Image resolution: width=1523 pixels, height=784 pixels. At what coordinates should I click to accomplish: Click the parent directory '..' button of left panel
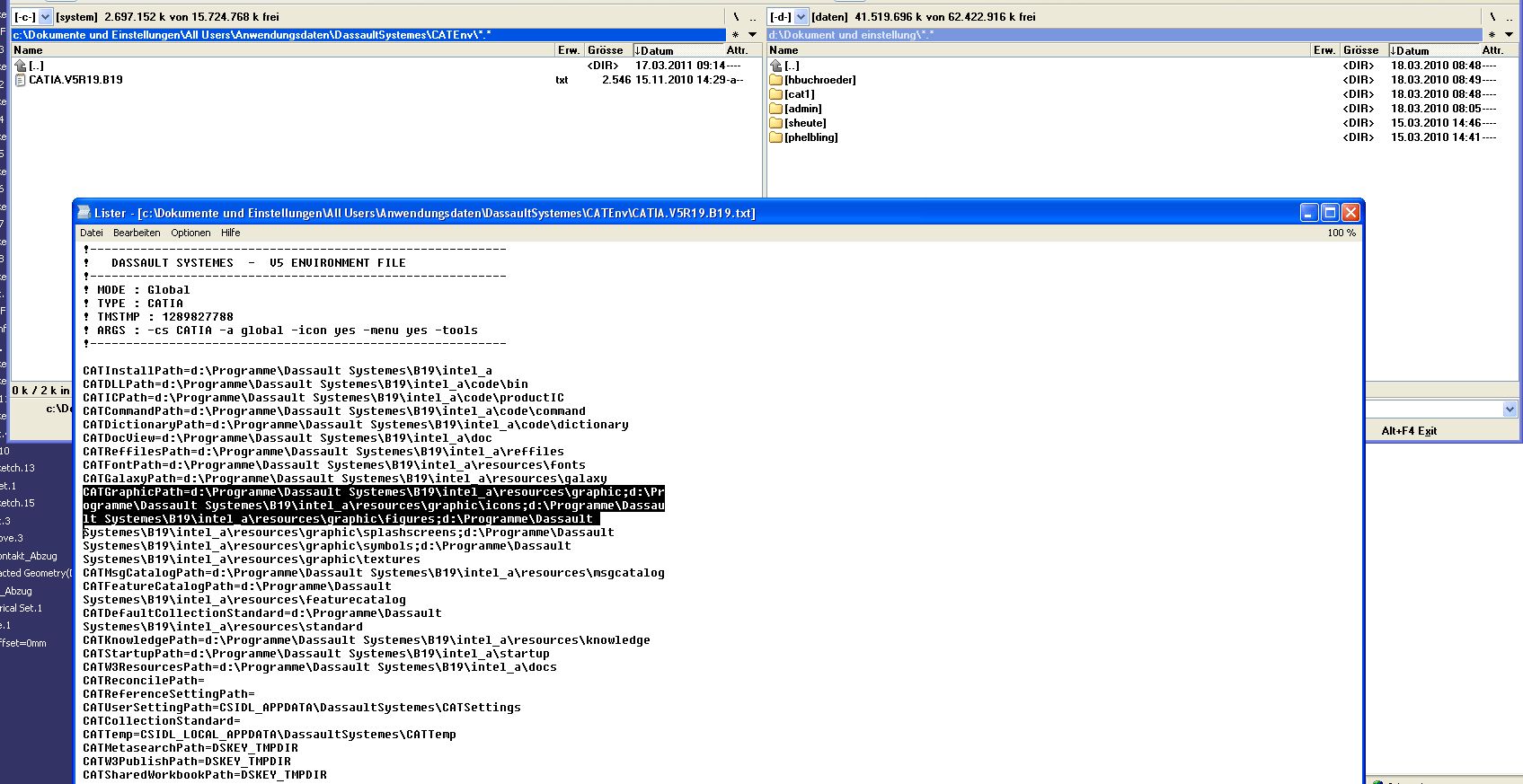753,17
